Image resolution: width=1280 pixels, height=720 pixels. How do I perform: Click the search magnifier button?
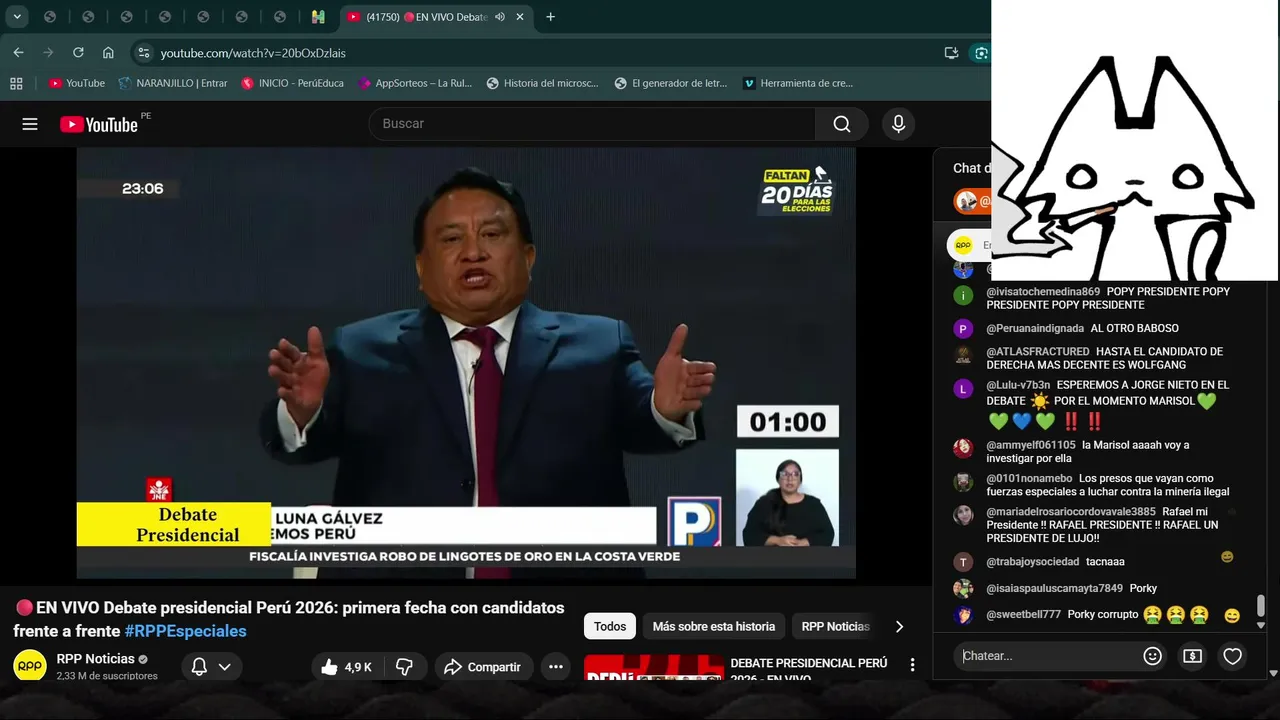click(x=842, y=124)
